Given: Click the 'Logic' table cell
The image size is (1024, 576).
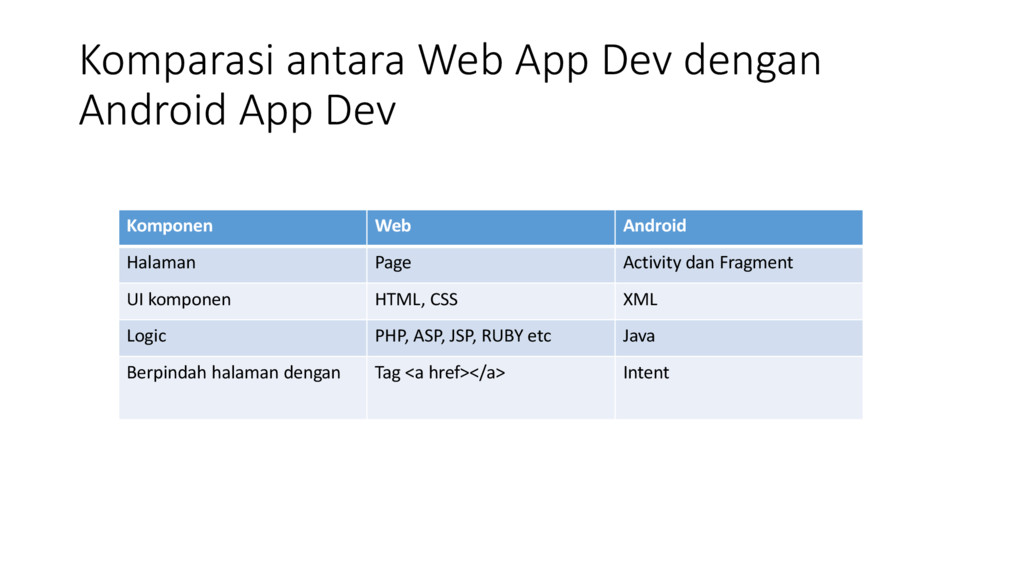Looking at the screenshot, I should click(x=243, y=337).
